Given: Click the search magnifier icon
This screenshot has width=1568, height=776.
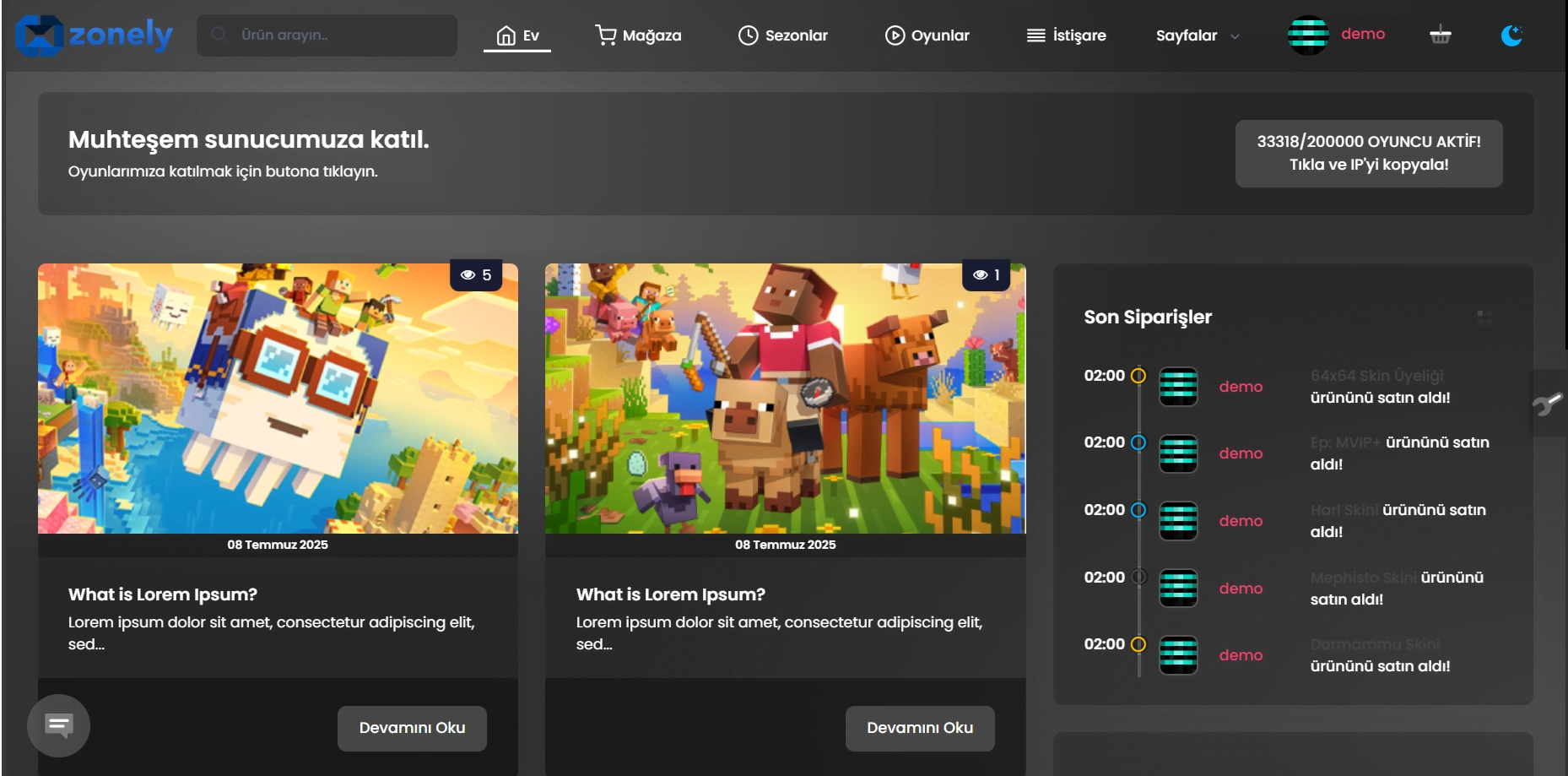Looking at the screenshot, I should (219, 35).
